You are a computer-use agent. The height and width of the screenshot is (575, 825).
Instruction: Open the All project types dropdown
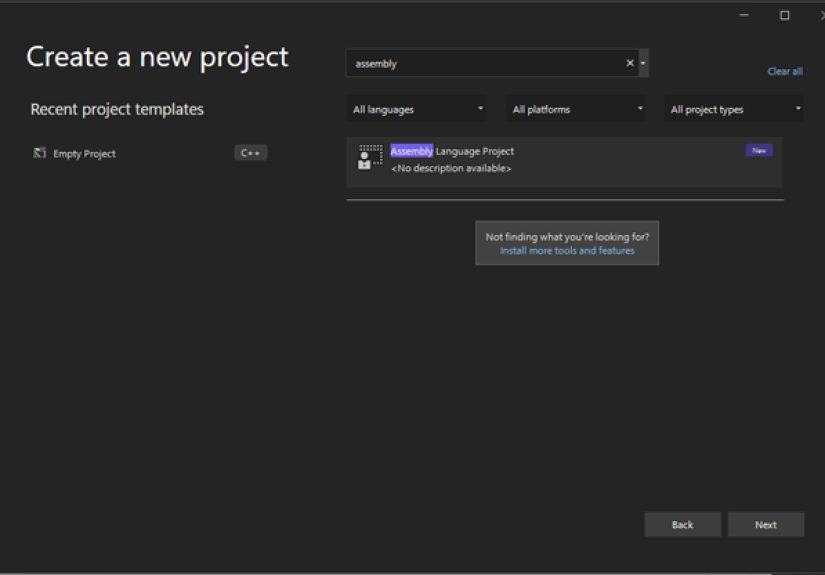[x=734, y=109]
